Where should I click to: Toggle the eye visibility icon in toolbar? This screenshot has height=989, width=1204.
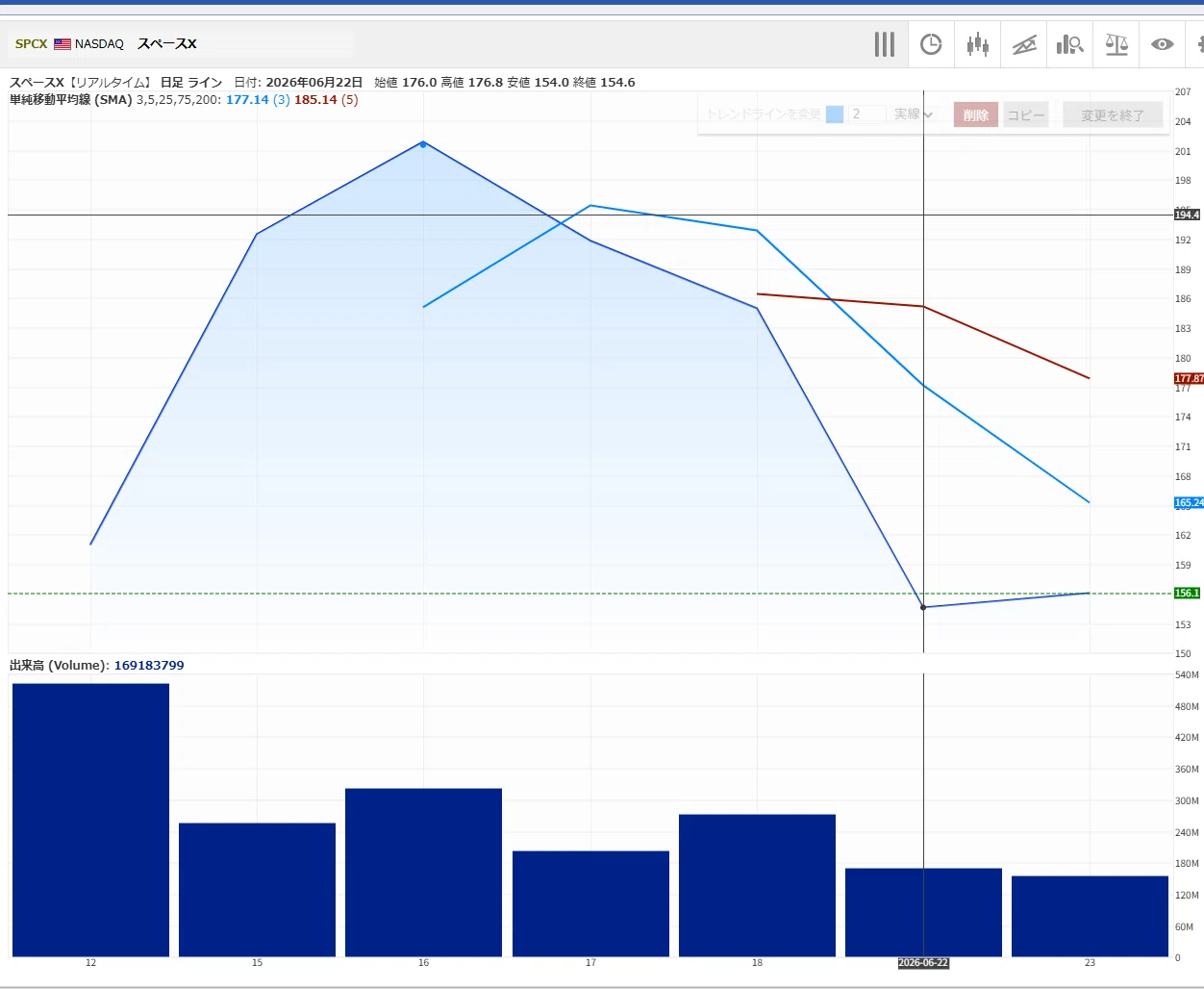[x=1163, y=44]
